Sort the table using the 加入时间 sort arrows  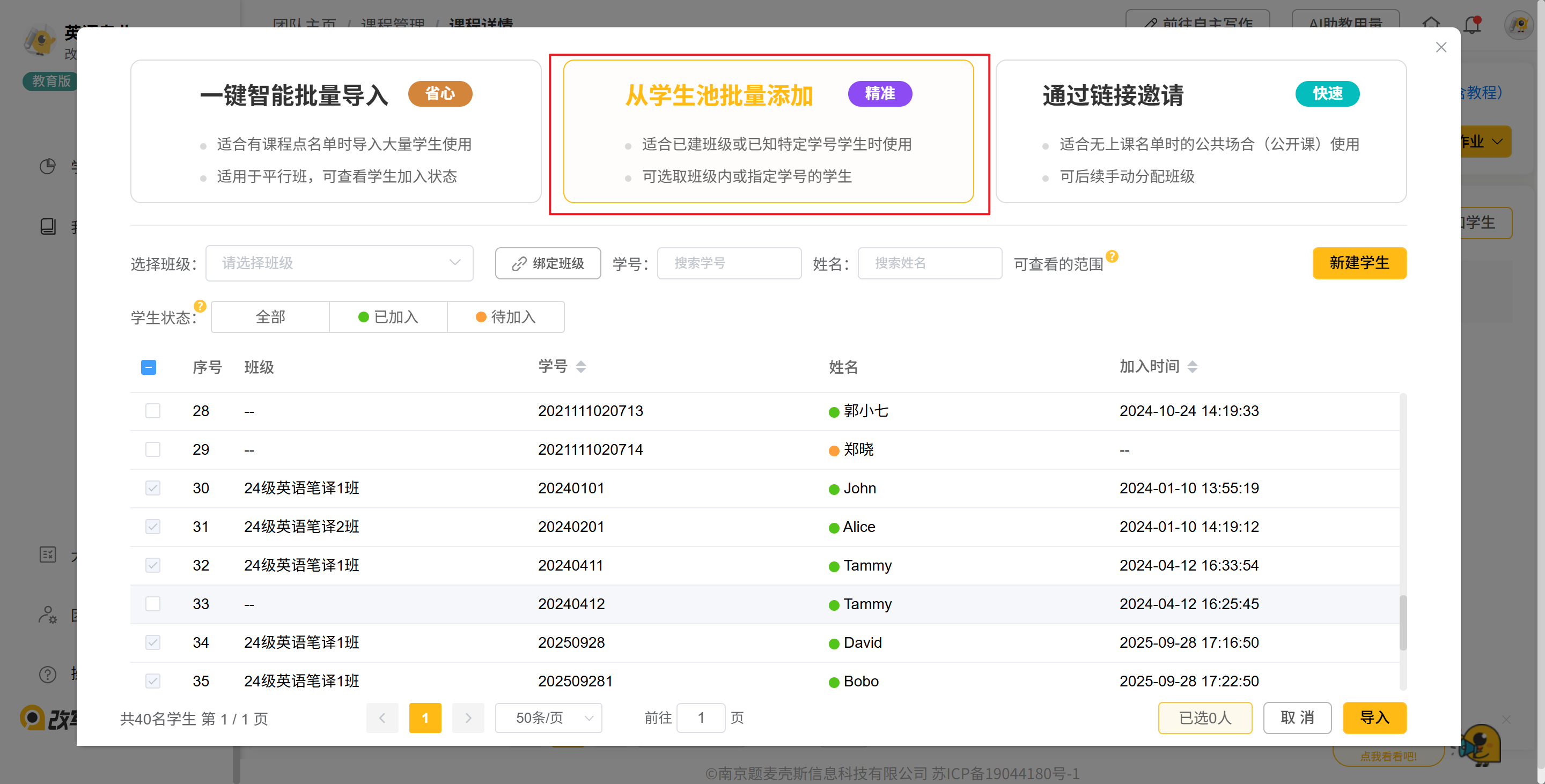click(x=1193, y=366)
